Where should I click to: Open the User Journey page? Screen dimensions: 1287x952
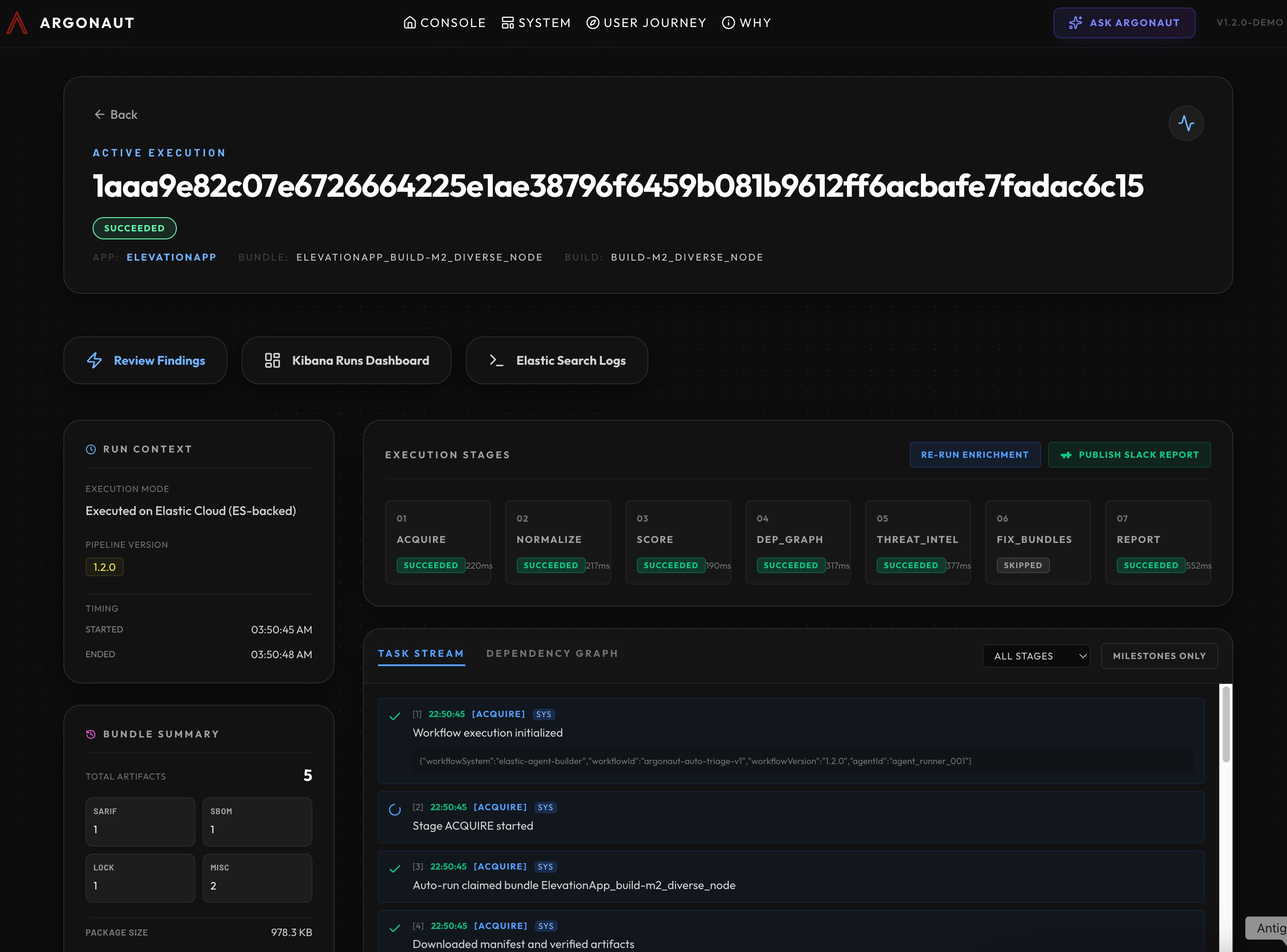pos(646,23)
